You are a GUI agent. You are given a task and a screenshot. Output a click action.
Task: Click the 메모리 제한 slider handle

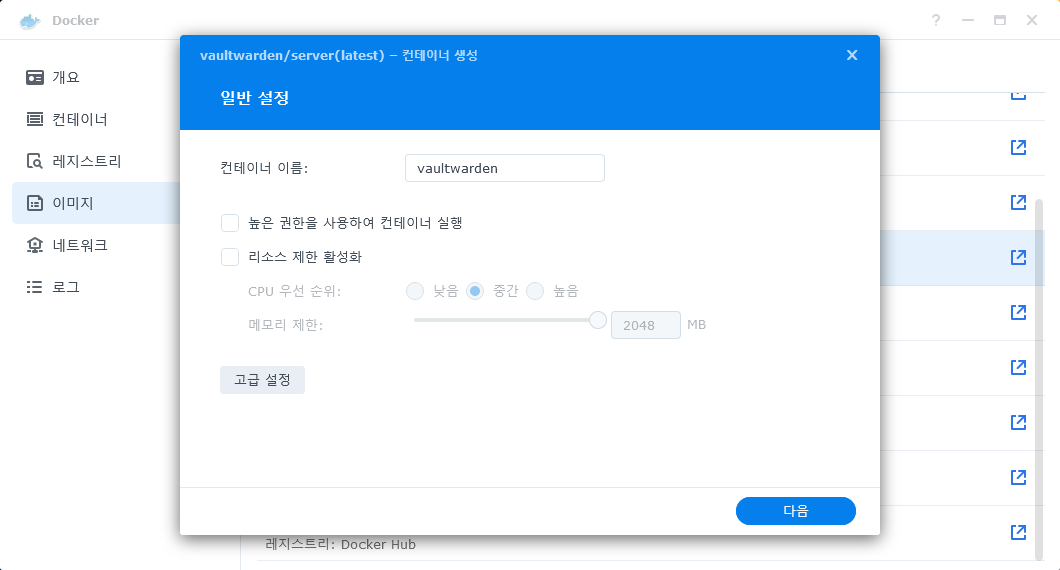tap(598, 320)
